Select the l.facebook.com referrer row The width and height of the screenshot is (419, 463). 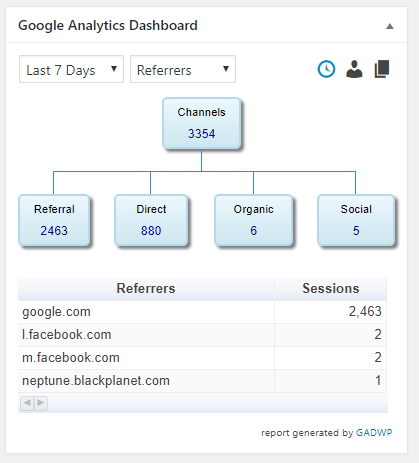[202, 335]
